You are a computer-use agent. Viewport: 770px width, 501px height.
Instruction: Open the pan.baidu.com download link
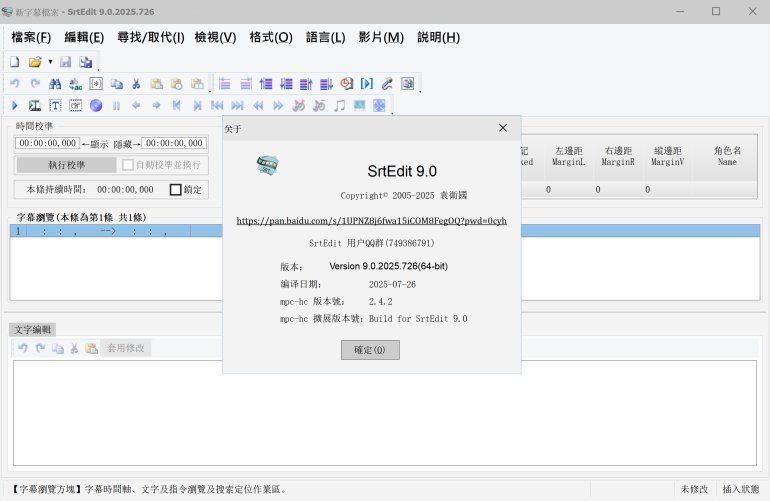pyautogui.click(x=371, y=221)
